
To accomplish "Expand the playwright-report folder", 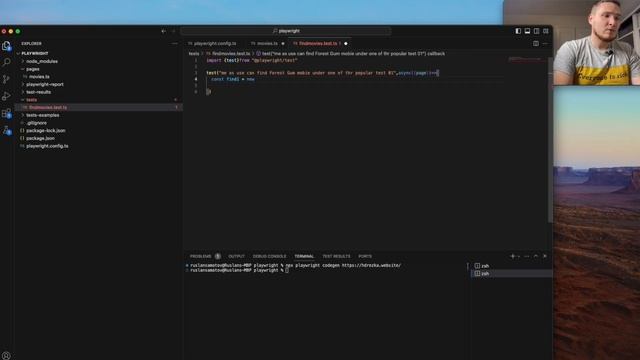I will pyautogui.click(x=44, y=84).
